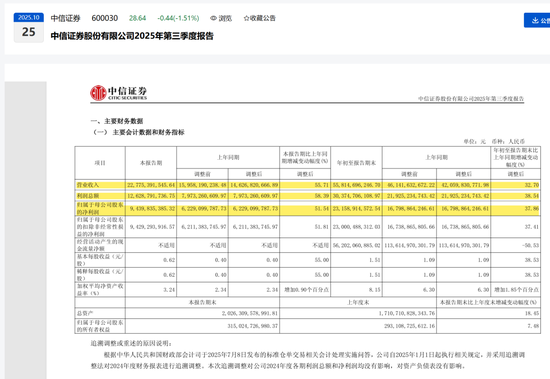The height and width of the screenshot is (379, 550).
Task: Click the 单位:元 币种:人民币 note
Action: pos(494,141)
